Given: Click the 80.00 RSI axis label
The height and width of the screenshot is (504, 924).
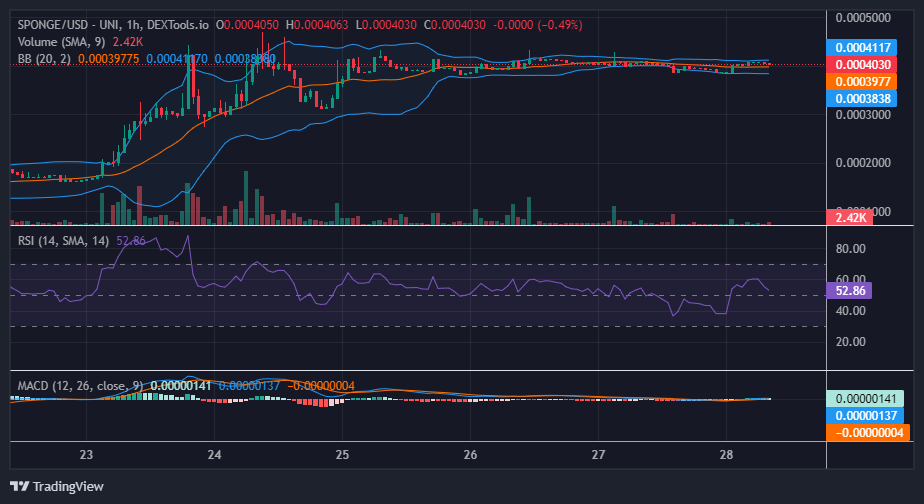Looking at the screenshot, I should point(850,249).
